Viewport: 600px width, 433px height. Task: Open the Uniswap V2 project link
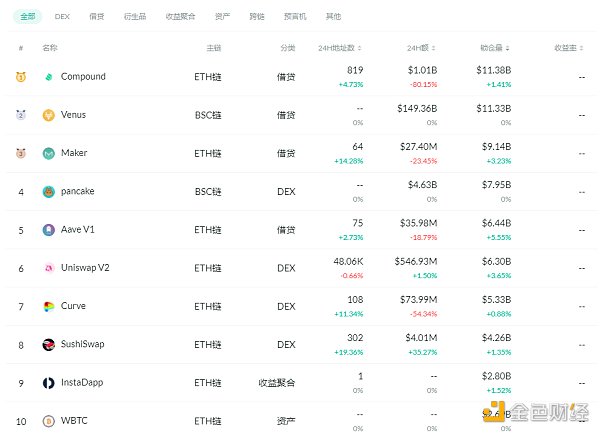click(85, 268)
